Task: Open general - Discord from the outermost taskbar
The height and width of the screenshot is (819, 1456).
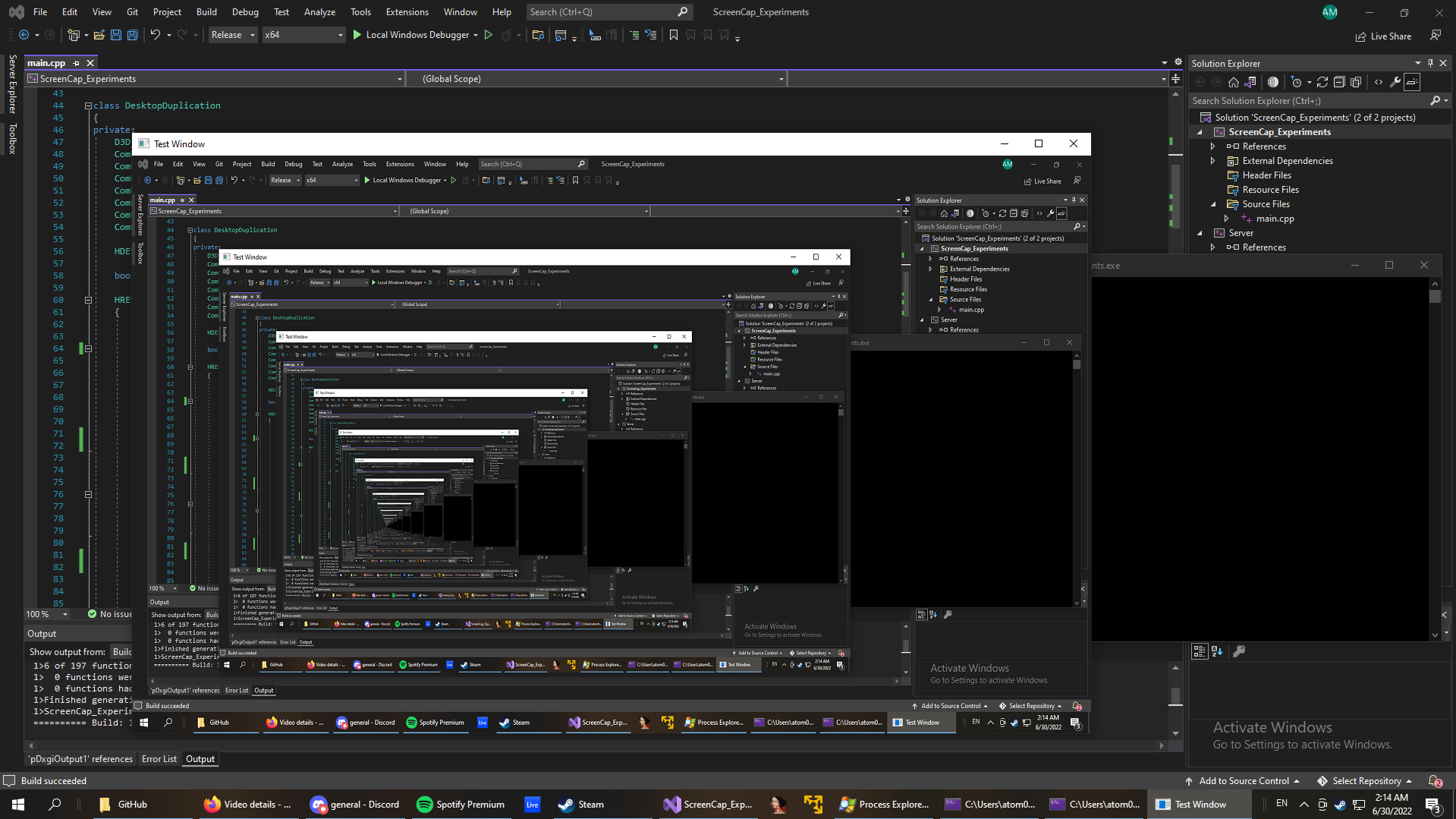Action: click(355, 805)
